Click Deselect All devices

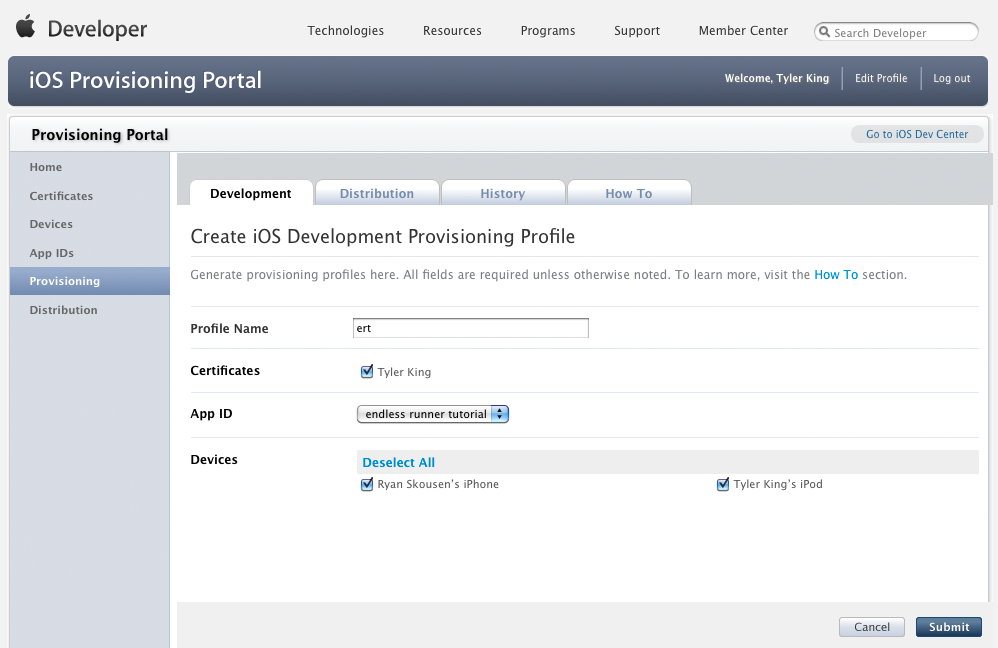point(398,462)
